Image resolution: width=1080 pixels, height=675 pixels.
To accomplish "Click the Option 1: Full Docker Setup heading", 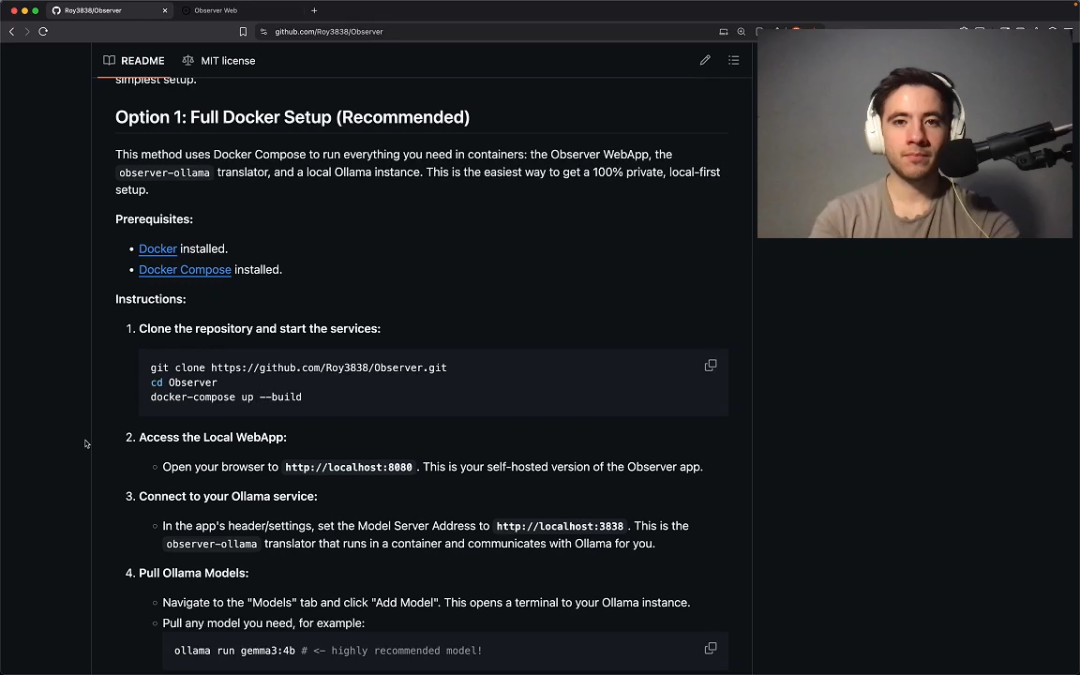I will point(292,117).
